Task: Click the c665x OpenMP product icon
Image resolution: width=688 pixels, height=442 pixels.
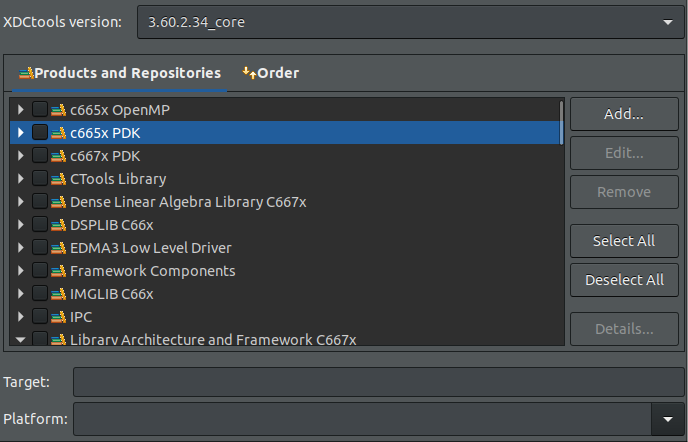Action: click(x=57, y=109)
